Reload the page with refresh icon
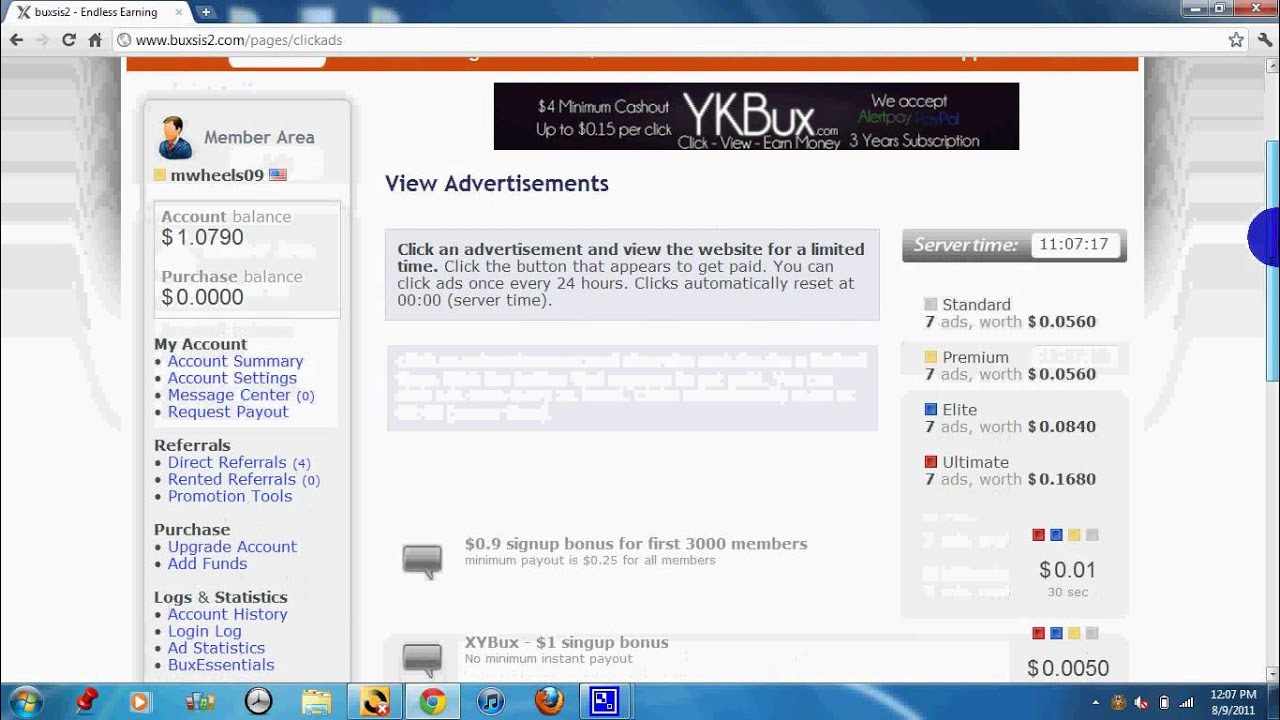Image resolution: width=1280 pixels, height=720 pixels. (x=68, y=40)
